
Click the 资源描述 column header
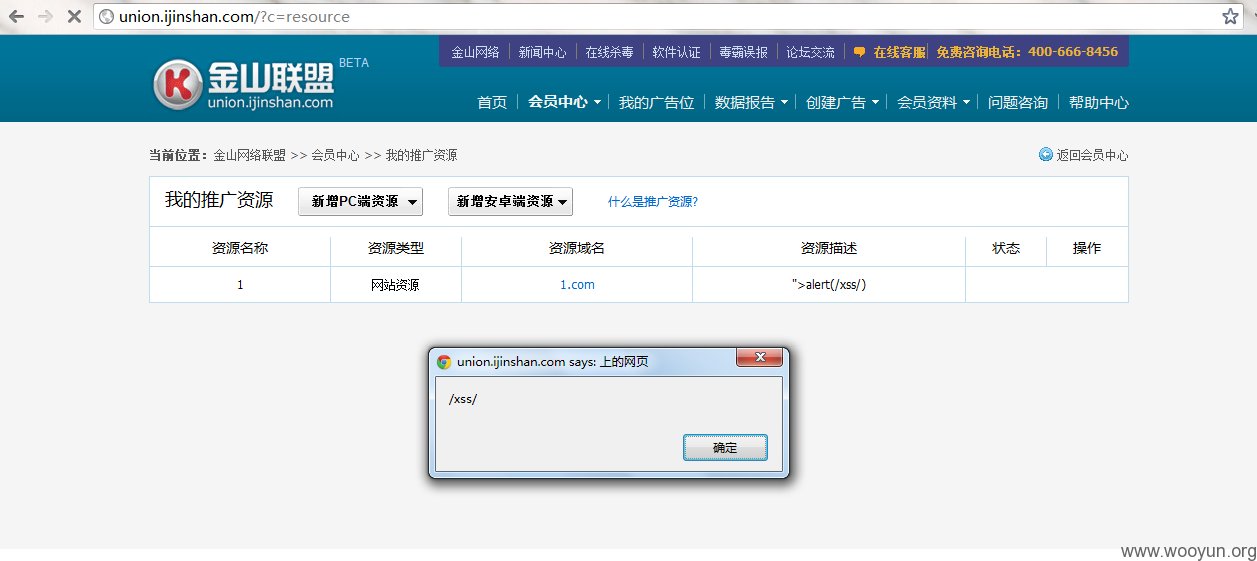829,248
